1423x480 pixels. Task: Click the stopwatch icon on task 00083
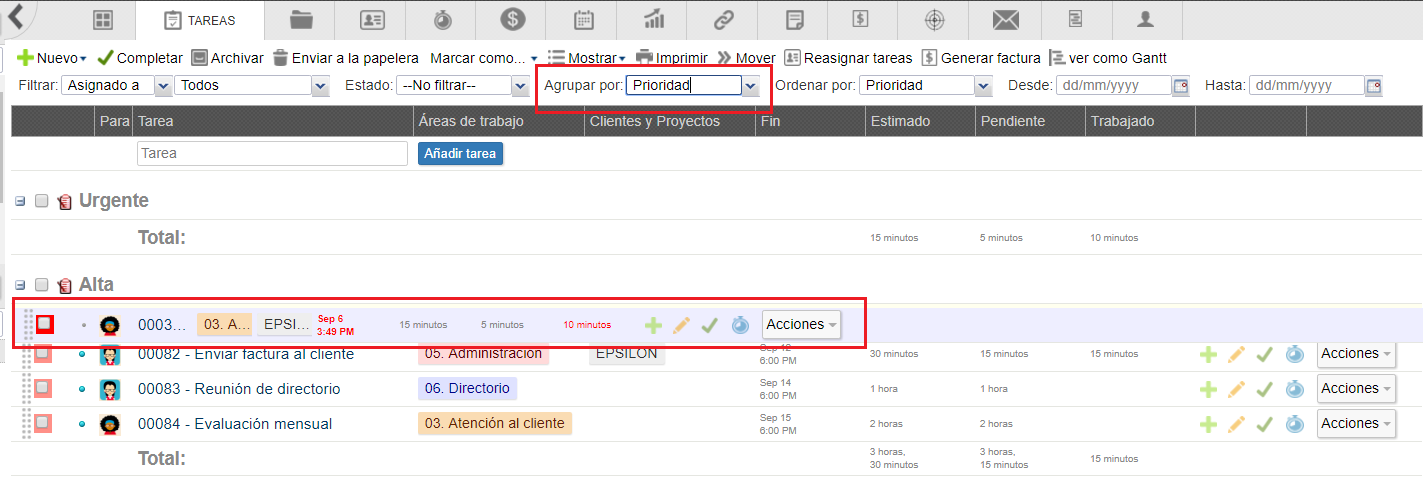tap(1294, 389)
